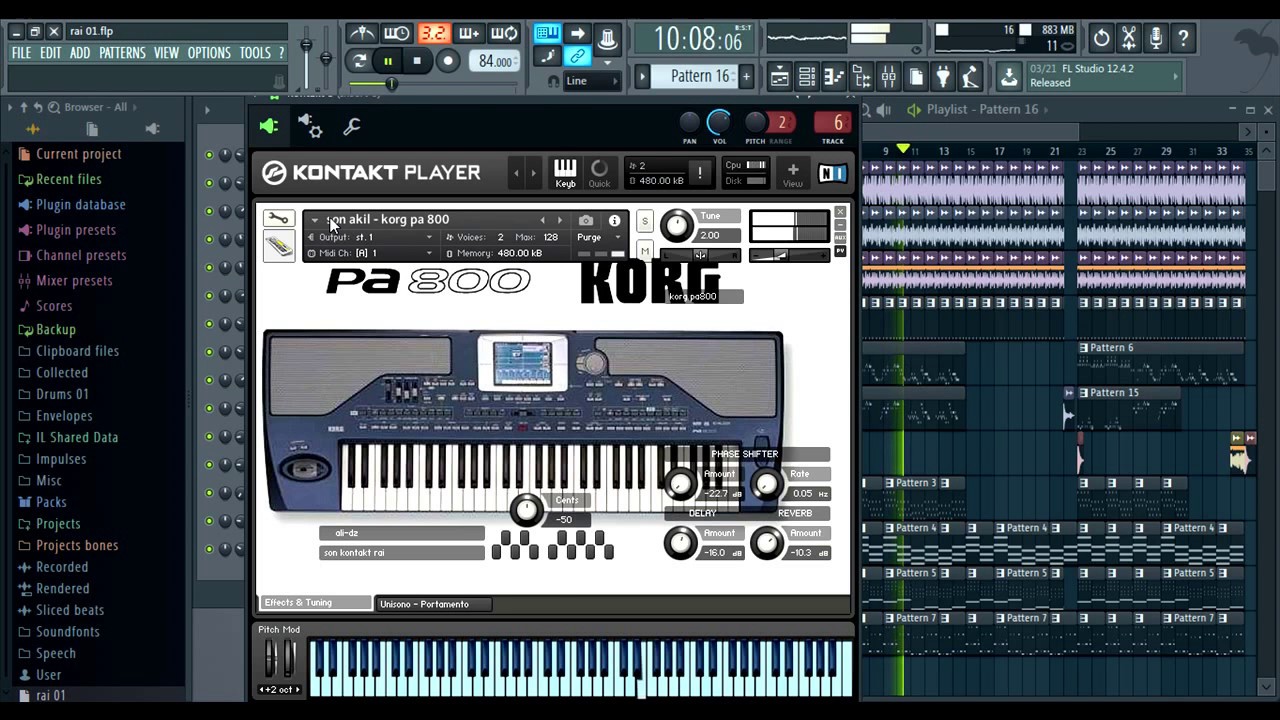Image resolution: width=1280 pixels, height=720 pixels.
Task: Click the exclamation panic button in Kontakt
Action: 700,174
